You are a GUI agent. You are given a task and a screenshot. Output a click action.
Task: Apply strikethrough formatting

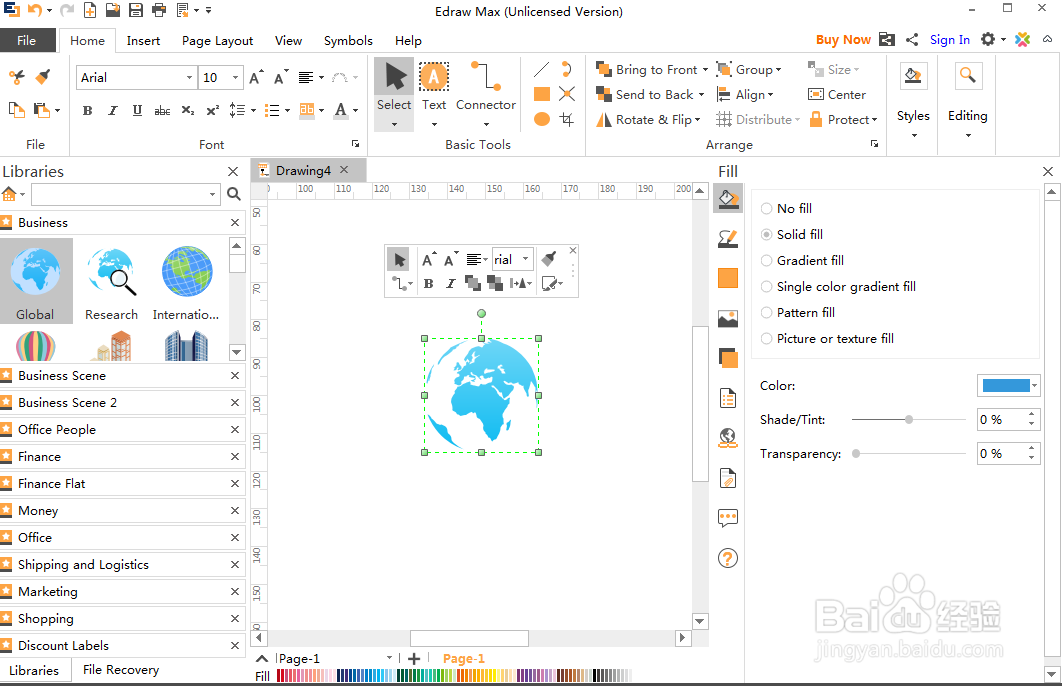(162, 110)
